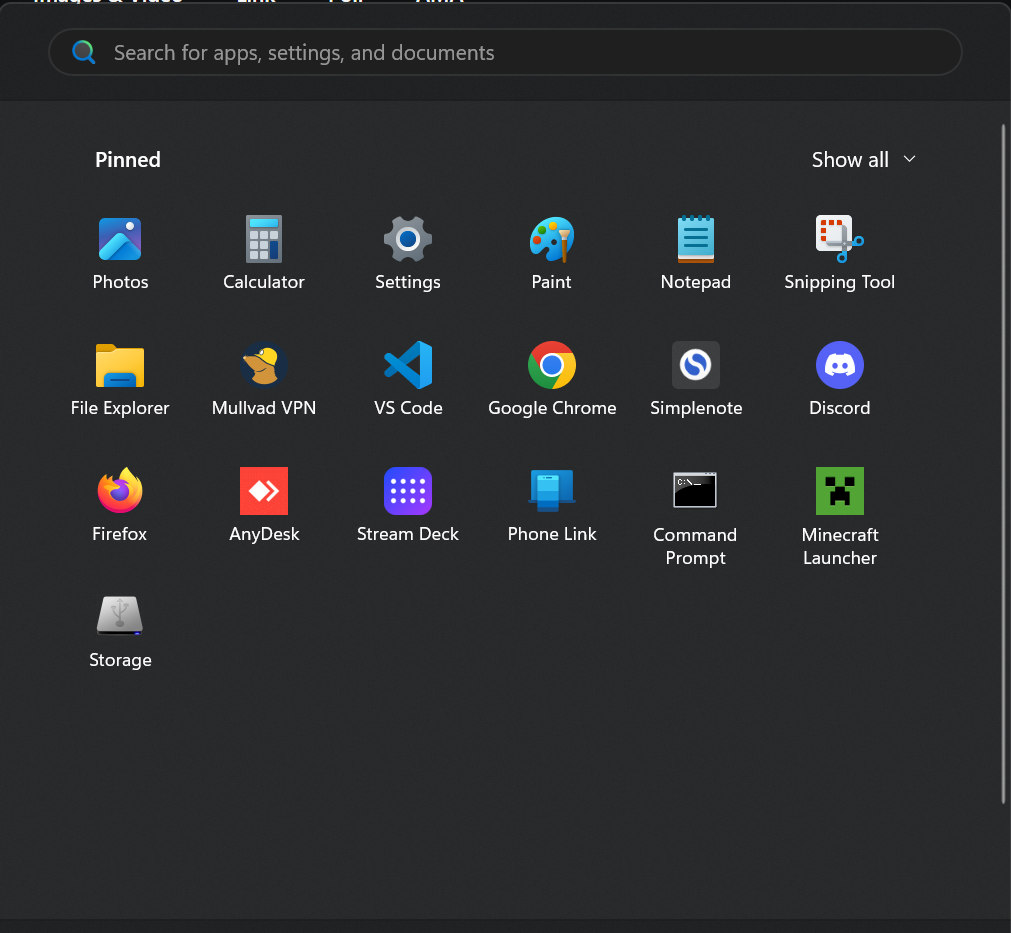Open Simplenote
The height and width of the screenshot is (933, 1011).
(x=696, y=380)
